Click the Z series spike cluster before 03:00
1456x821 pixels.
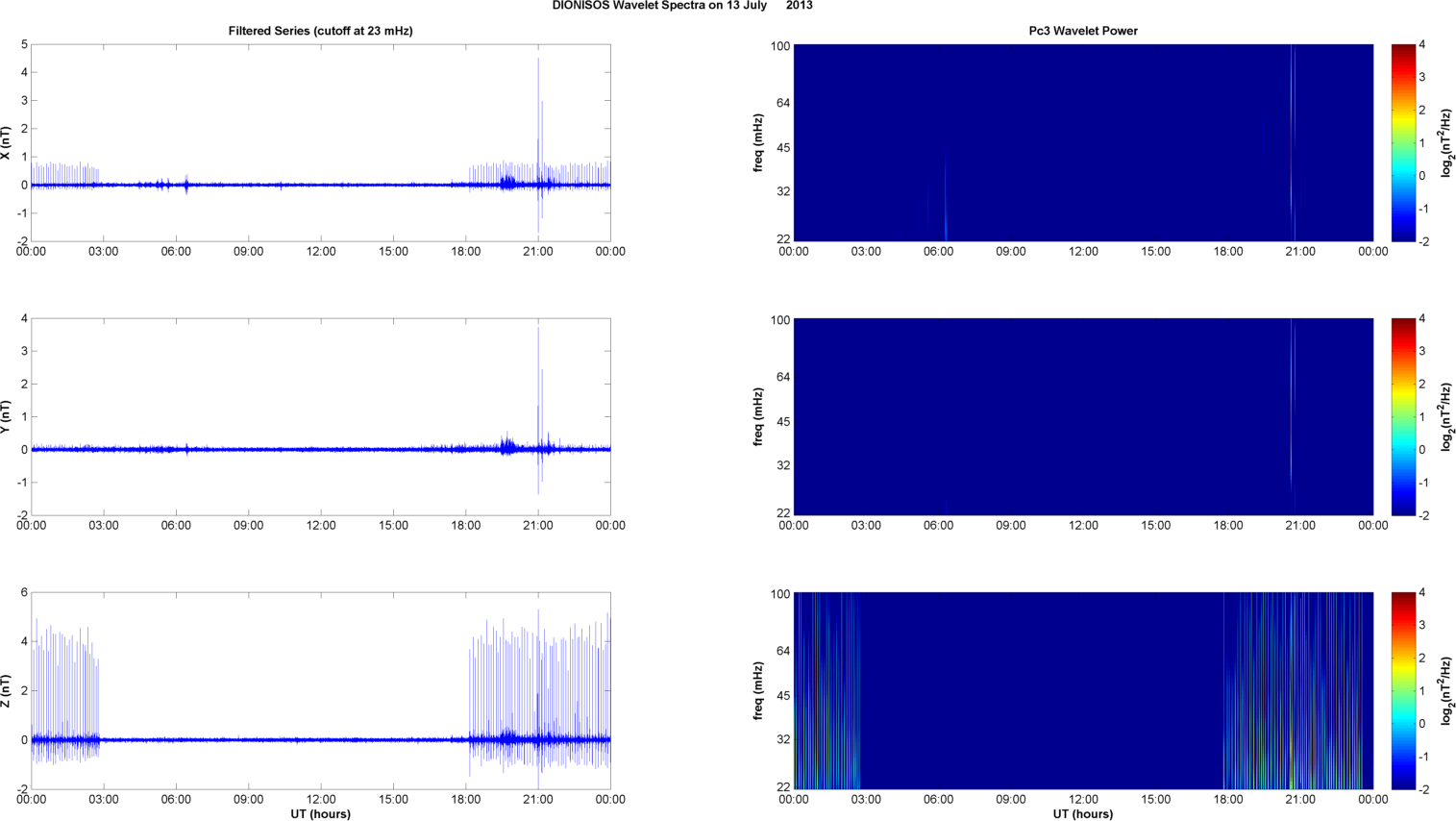point(65,692)
